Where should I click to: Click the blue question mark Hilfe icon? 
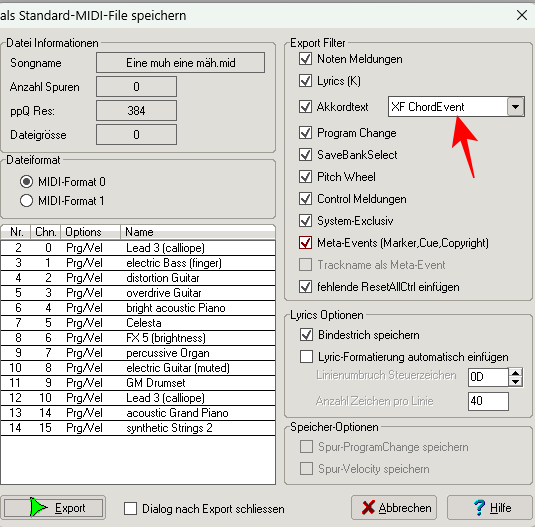click(479, 508)
